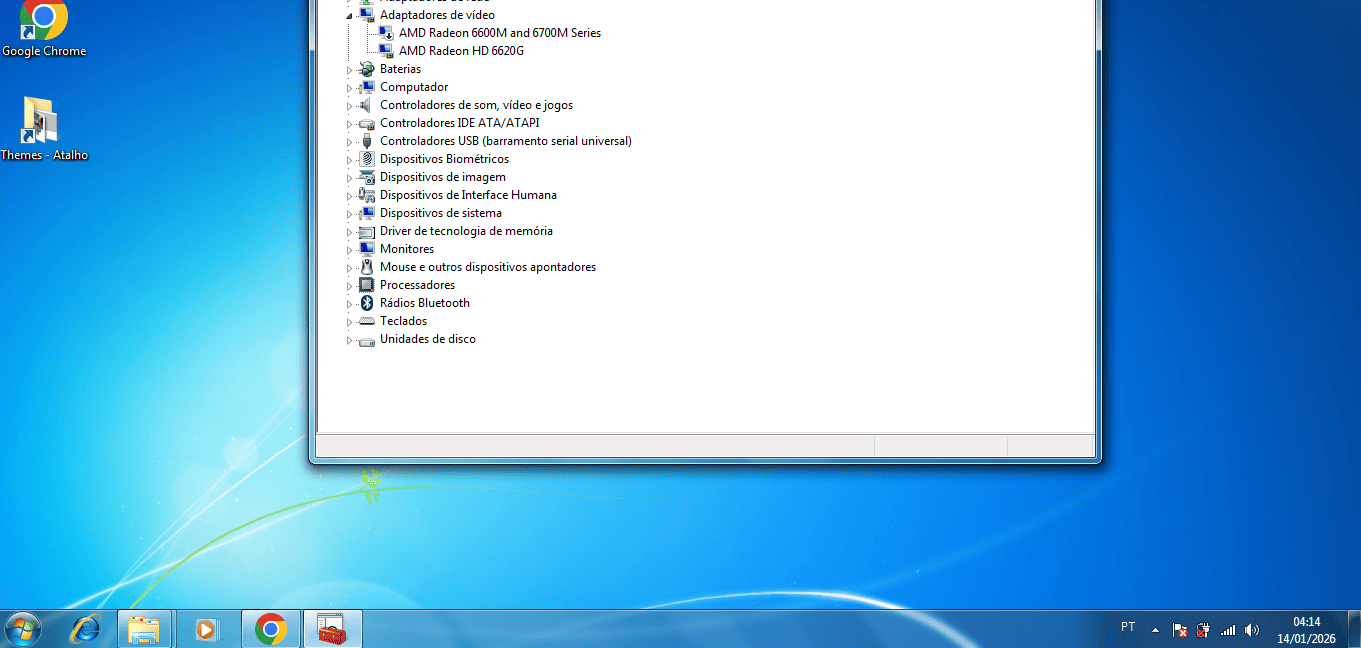Viewport: 1361px width, 648px height.
Task: Click the Baterias category icon
Action: coord(367,69)
